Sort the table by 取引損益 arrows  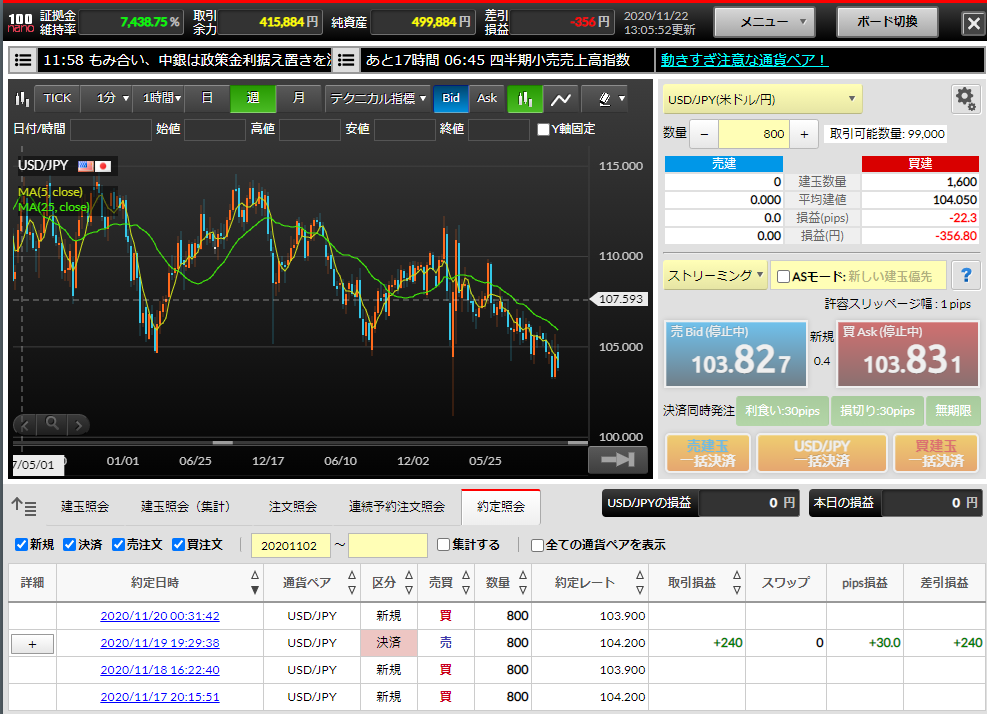coord(736,582)
